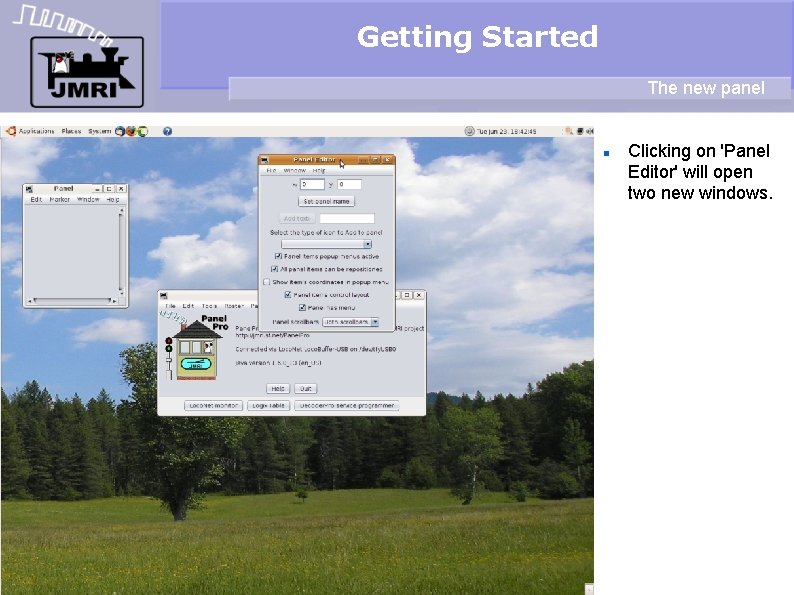The image size is (794, 595).
Task: Toggle Panel items control layout checkbox
Action: 288,295
